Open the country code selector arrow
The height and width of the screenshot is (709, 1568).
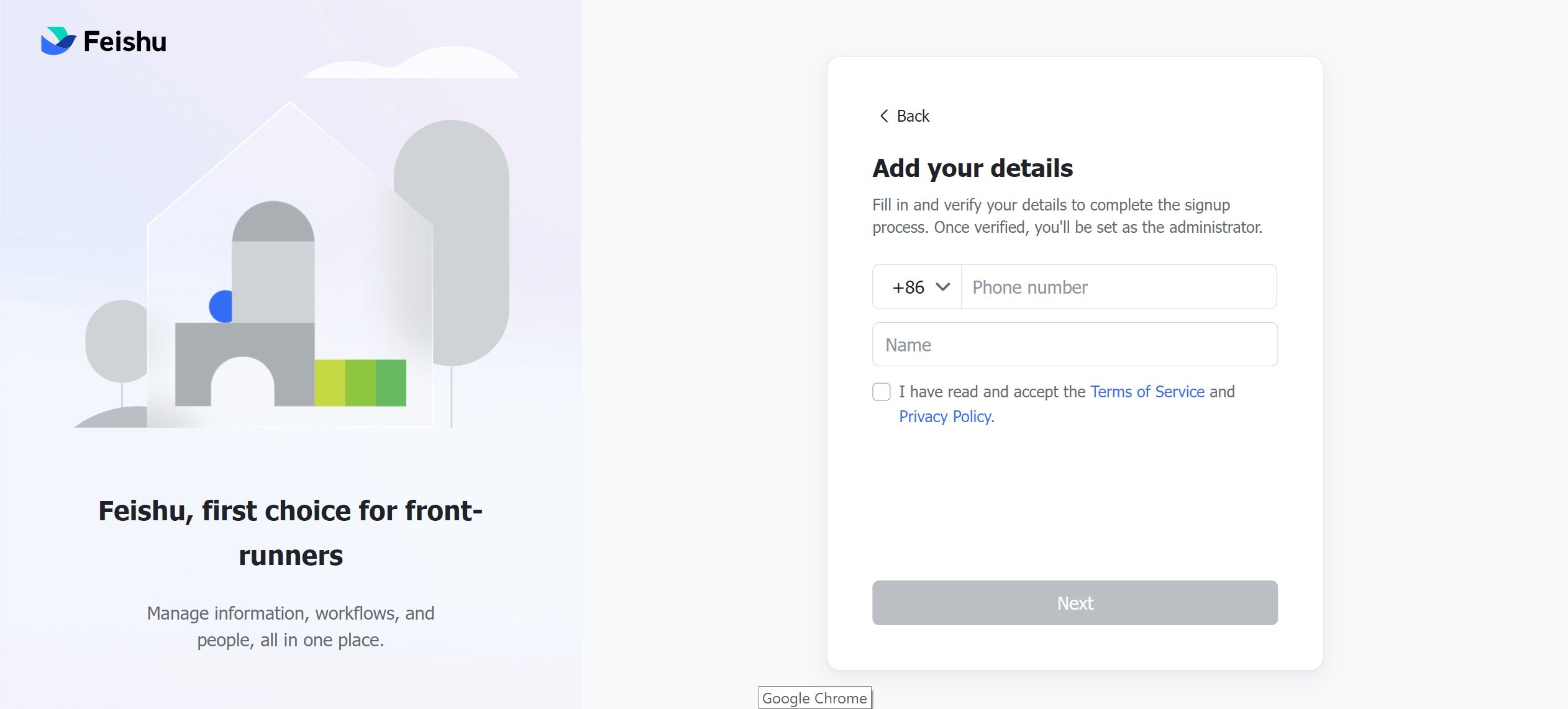pyautogui.click(x=943, y=287)
